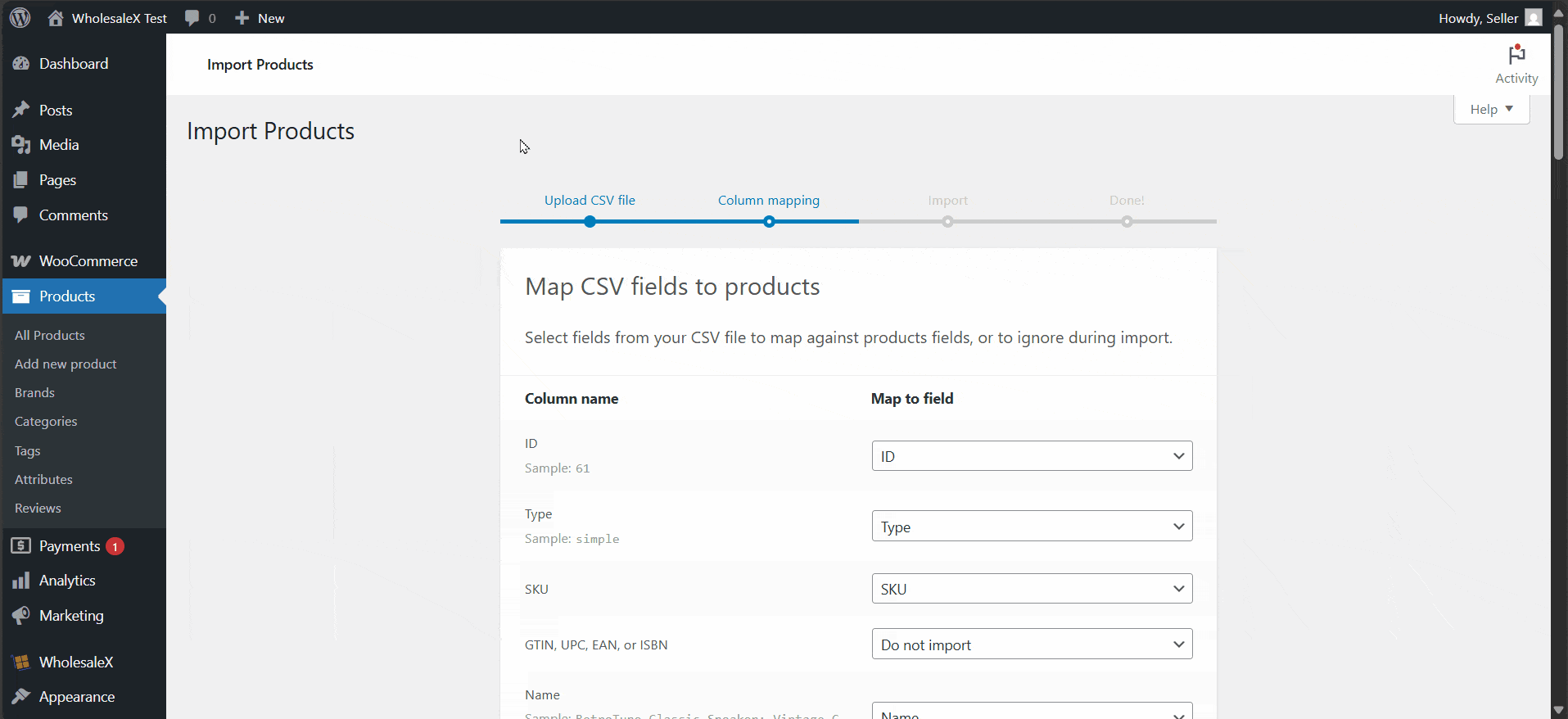Open the ID map-to-field dropdown
The image size is (1568, 719).
(1032, 456)
